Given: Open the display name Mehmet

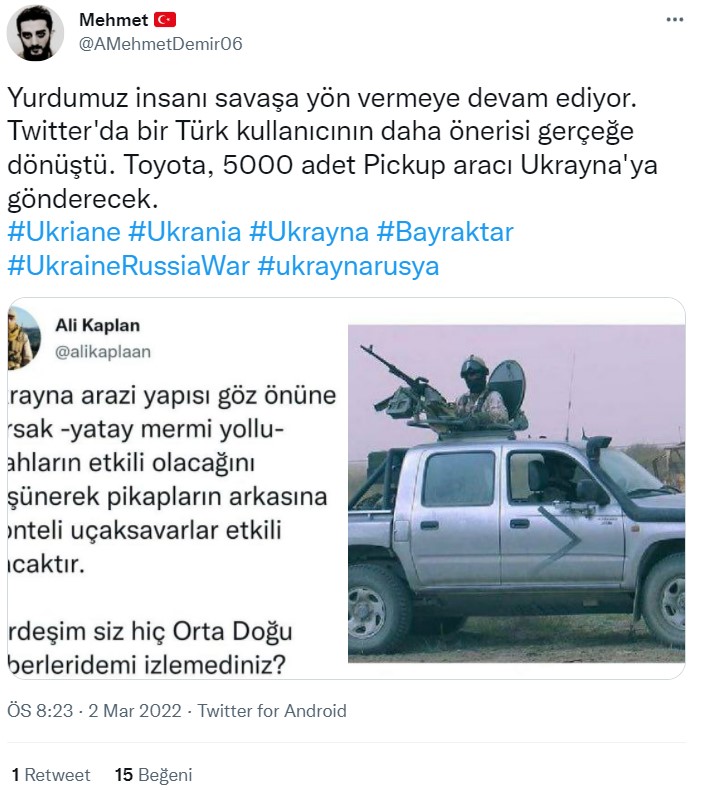Looking at the screenshot, I should [x=115, y=20].
